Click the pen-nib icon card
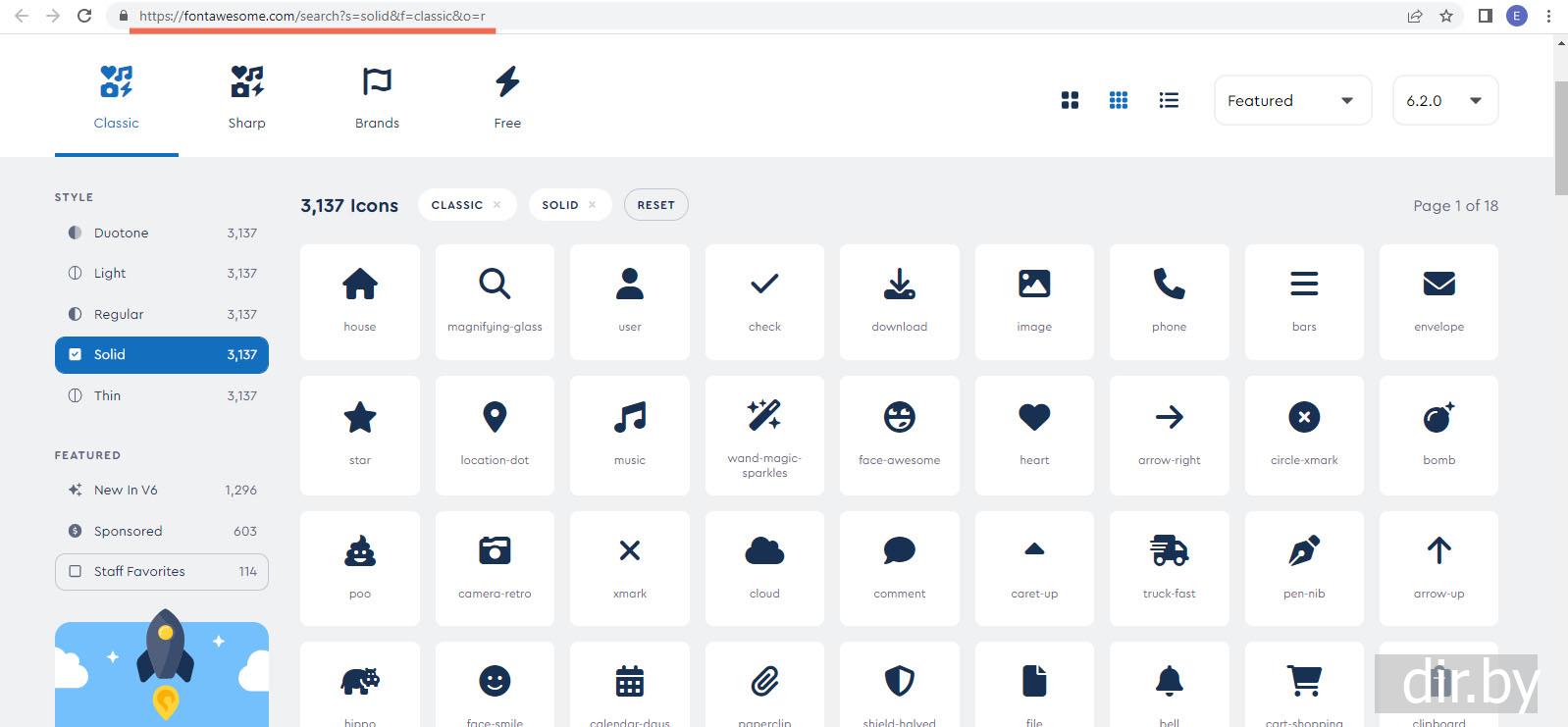The height and width of the screenshot is (727, 1568). coord(1304,568)
